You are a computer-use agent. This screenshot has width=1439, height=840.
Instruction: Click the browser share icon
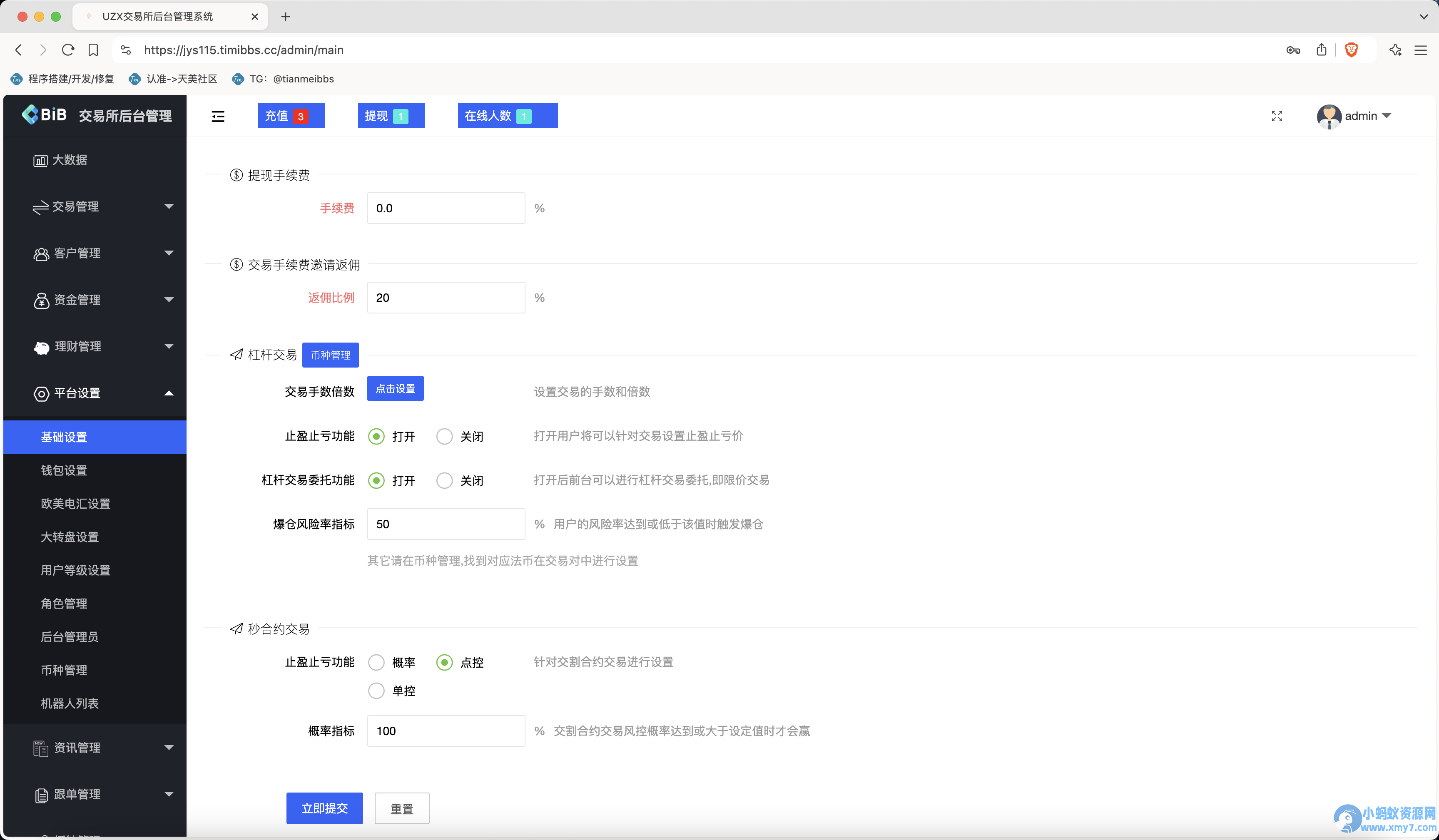(1321, 50)
